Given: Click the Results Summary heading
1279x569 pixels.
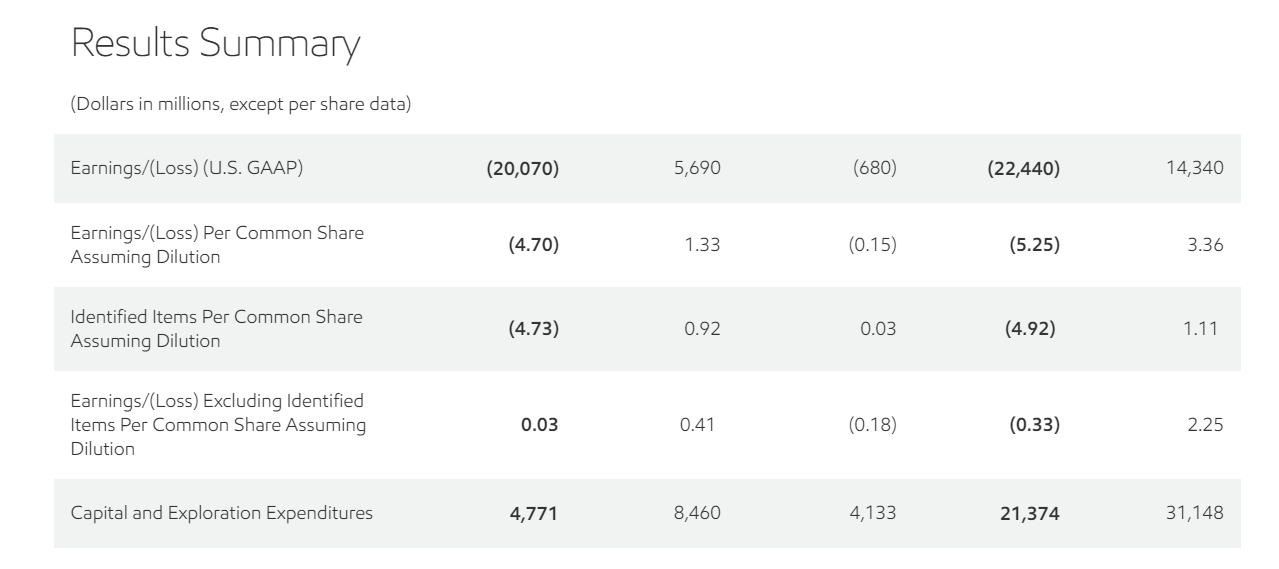Looking at the screenshot, I should 214,45.
